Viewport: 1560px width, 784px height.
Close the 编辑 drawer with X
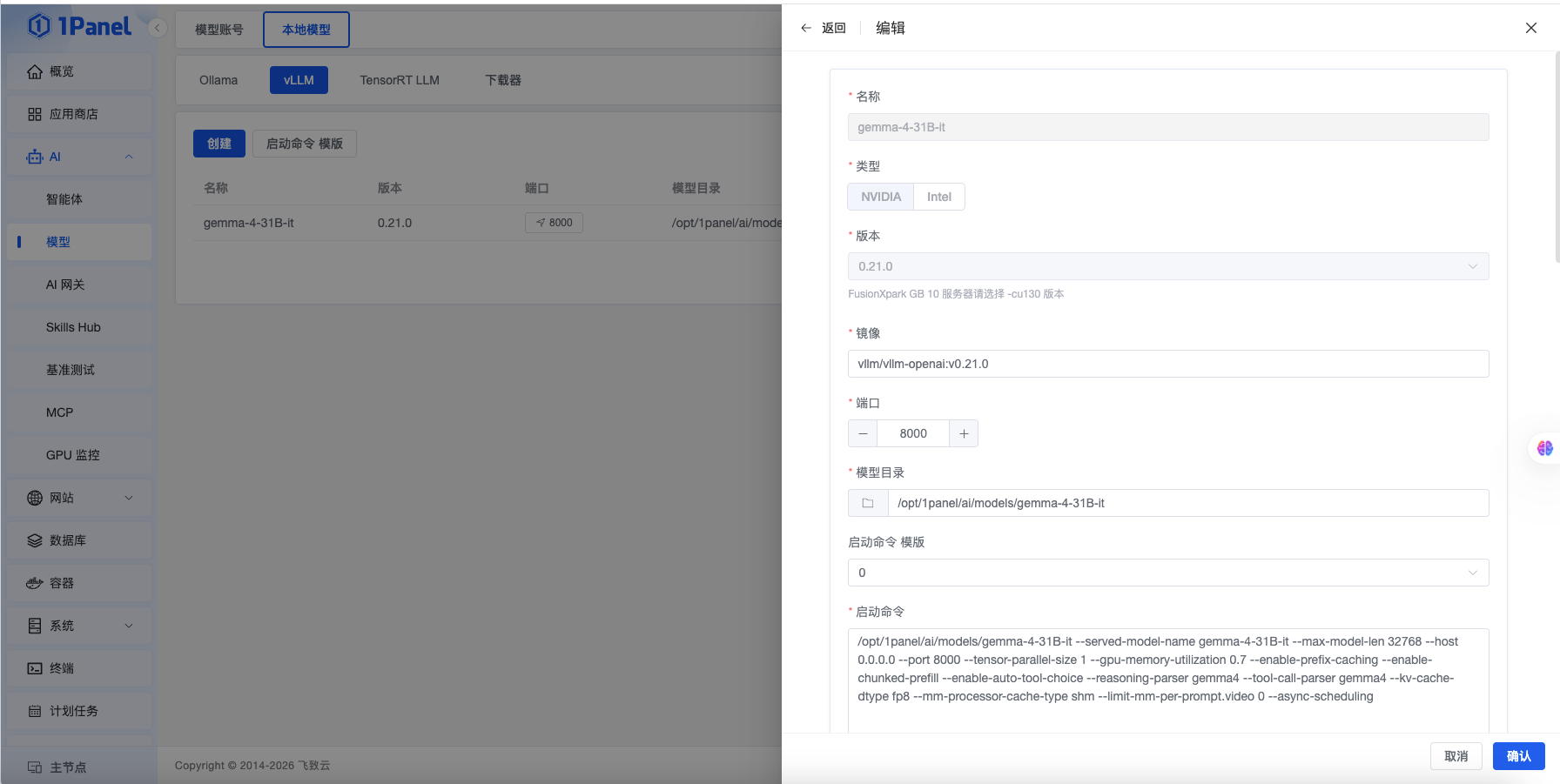click(1531, 28)
